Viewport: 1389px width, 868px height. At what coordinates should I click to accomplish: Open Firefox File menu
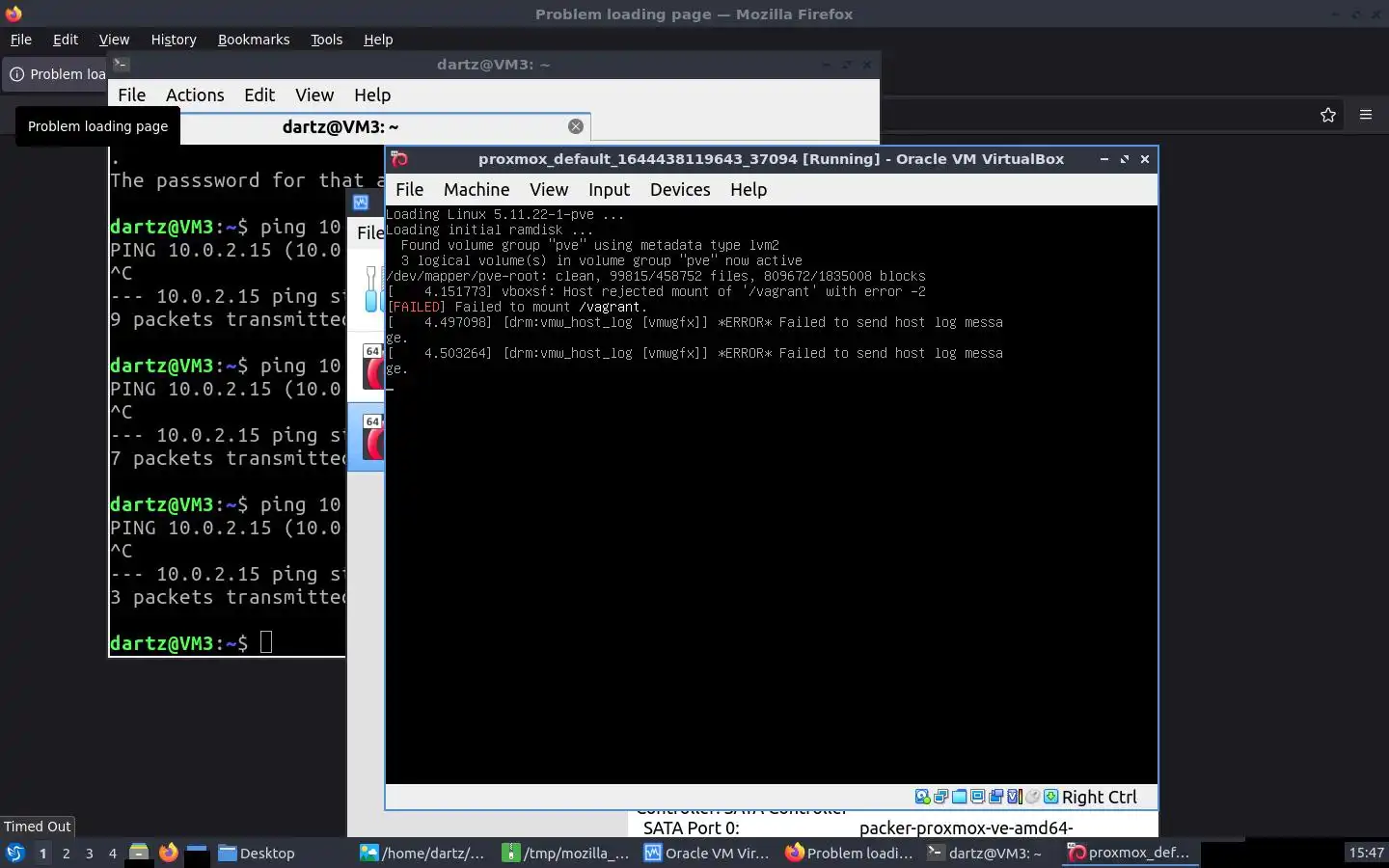pyautogui.click(x=21, y=40)
